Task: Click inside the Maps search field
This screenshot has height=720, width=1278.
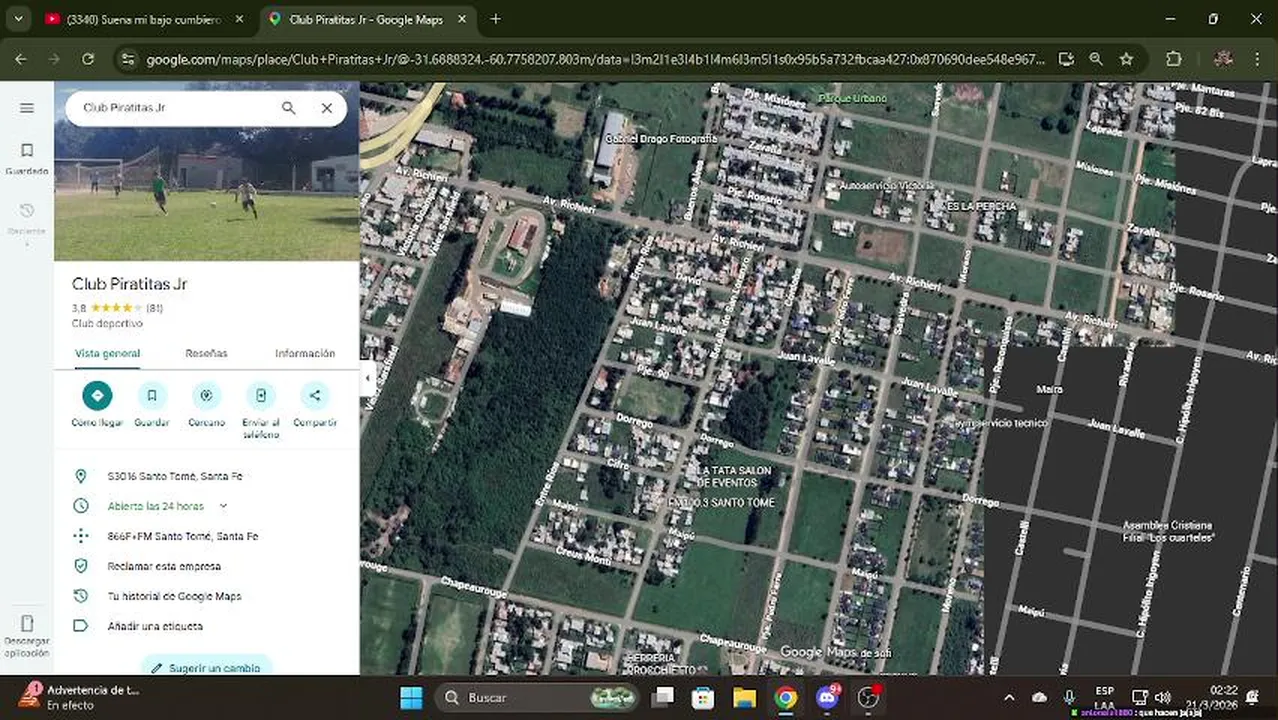Action: pos(175,108)
